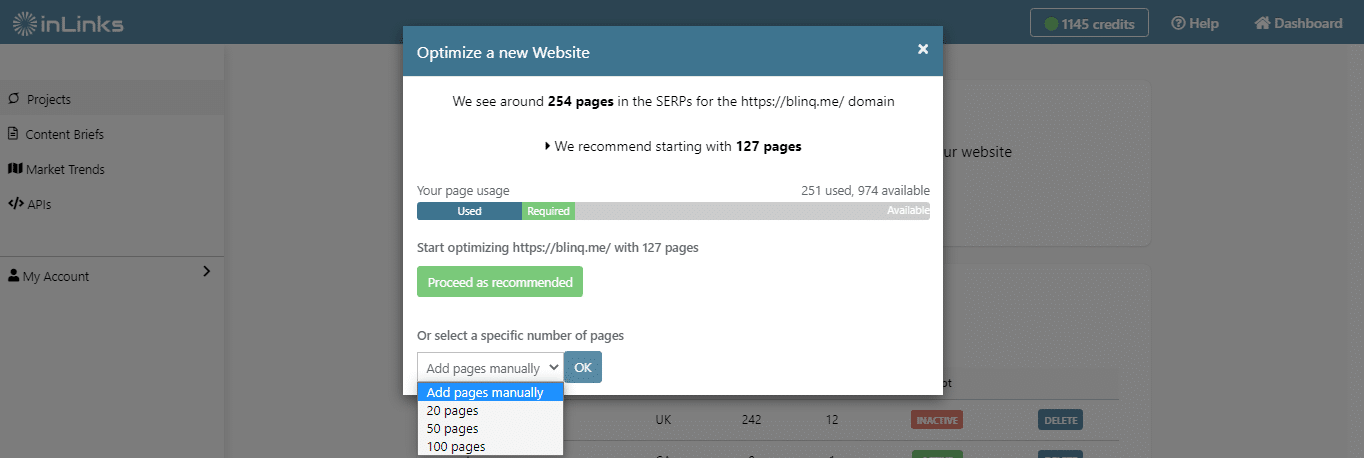This screenshot has width=1364, height=458.
Task: Confirm the page selection with OK
Action: click(x=583, y=367)
